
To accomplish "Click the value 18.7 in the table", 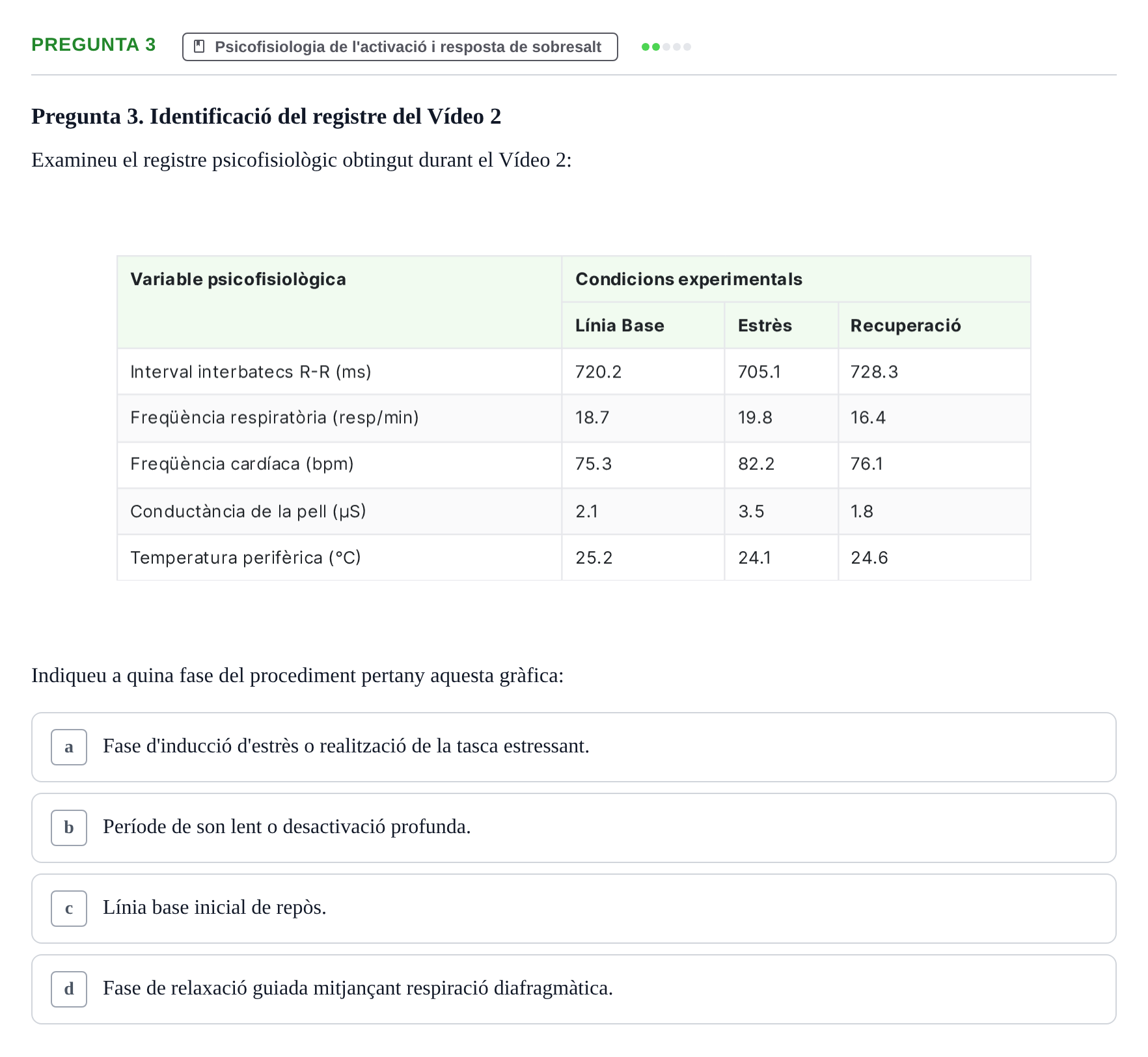I will click(x=592, y=417).
